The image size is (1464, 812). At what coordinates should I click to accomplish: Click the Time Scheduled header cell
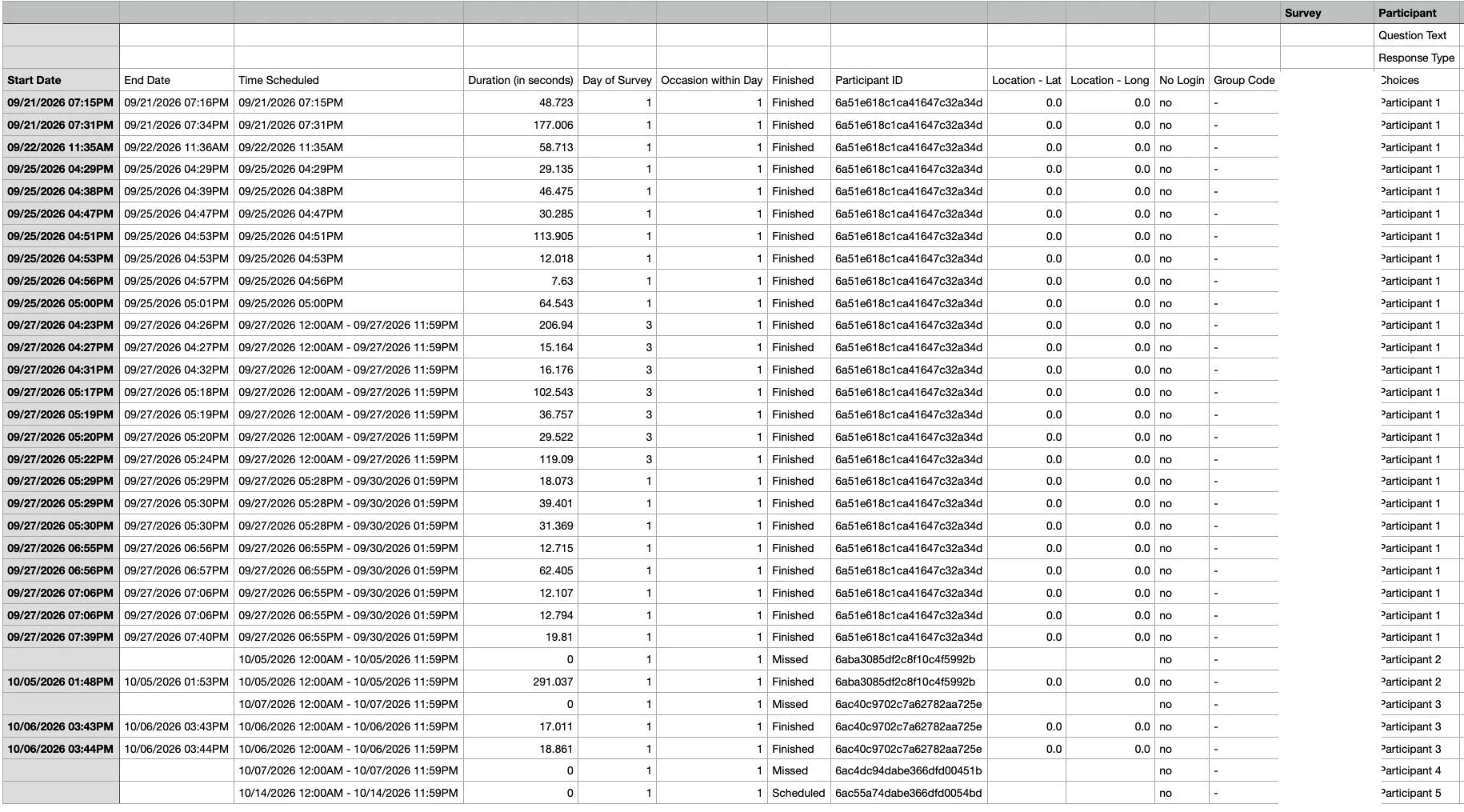[x=349, y=80]
